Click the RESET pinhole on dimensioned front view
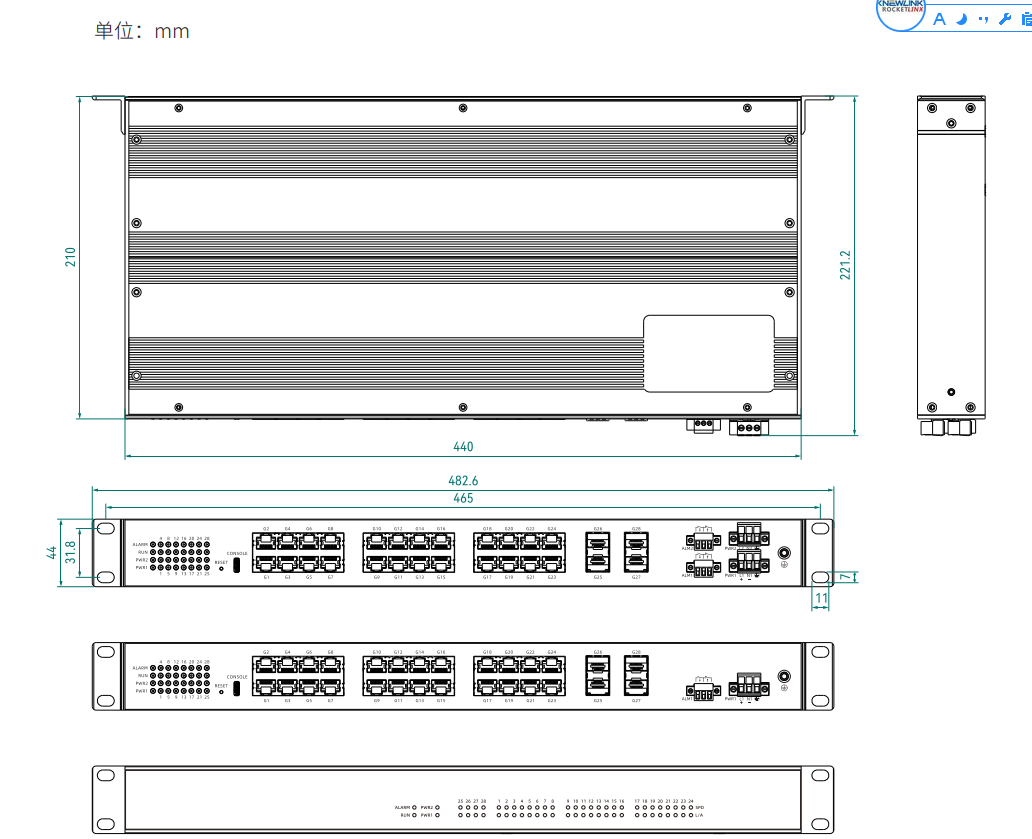The width and height of the screenshot is (1032, 839). pyautogui.click(x=221, y=569)
